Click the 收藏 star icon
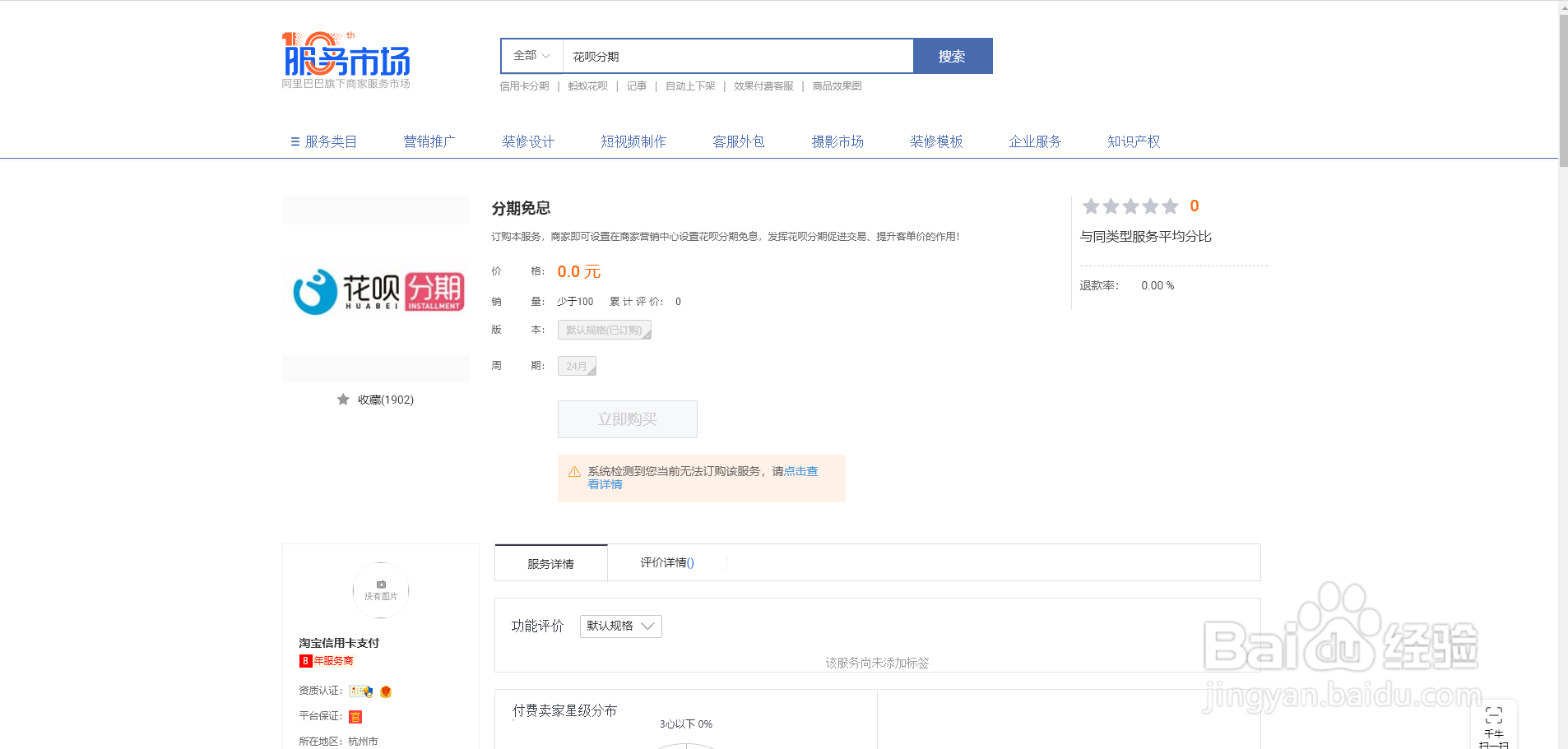1568x749 pixels. tap(343, 400)
